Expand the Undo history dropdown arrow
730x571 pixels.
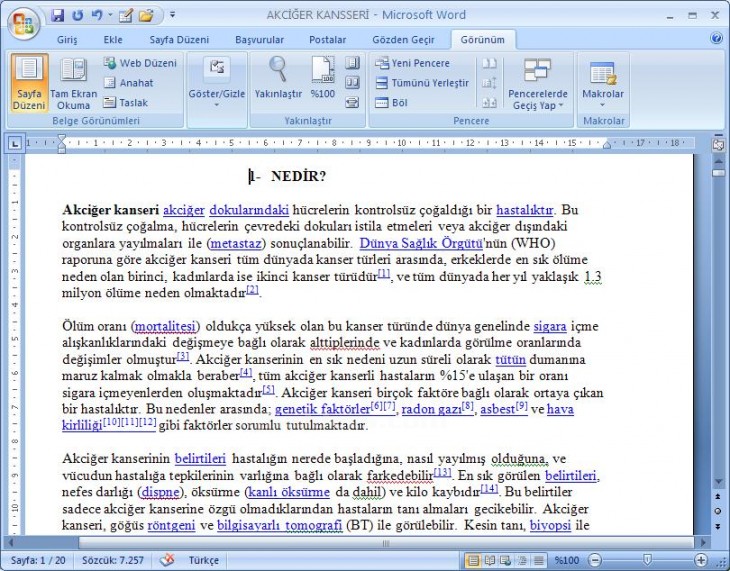[x=110, y=15]
